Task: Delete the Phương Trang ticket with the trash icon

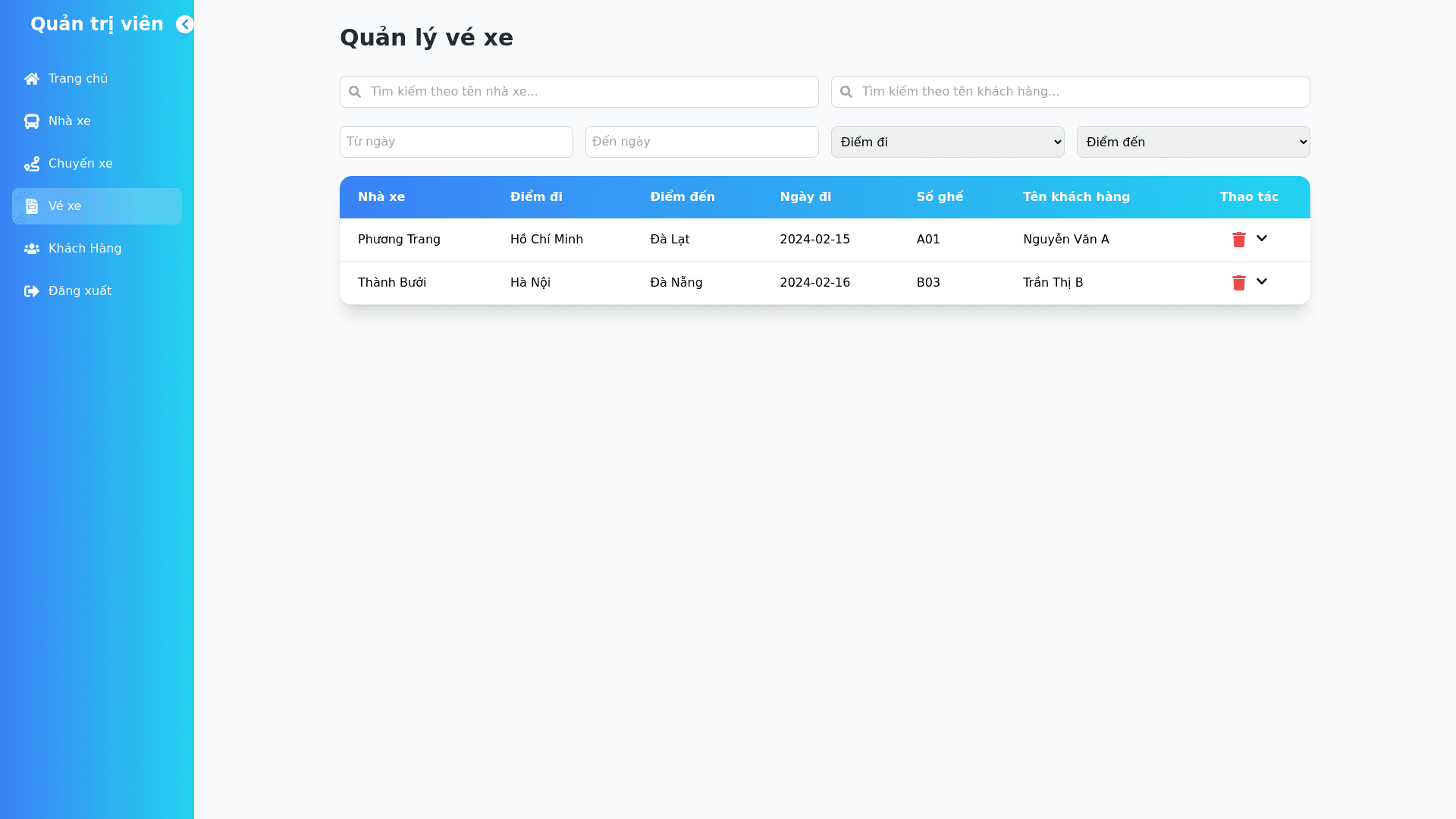Action: click(x=1239, y=240)
